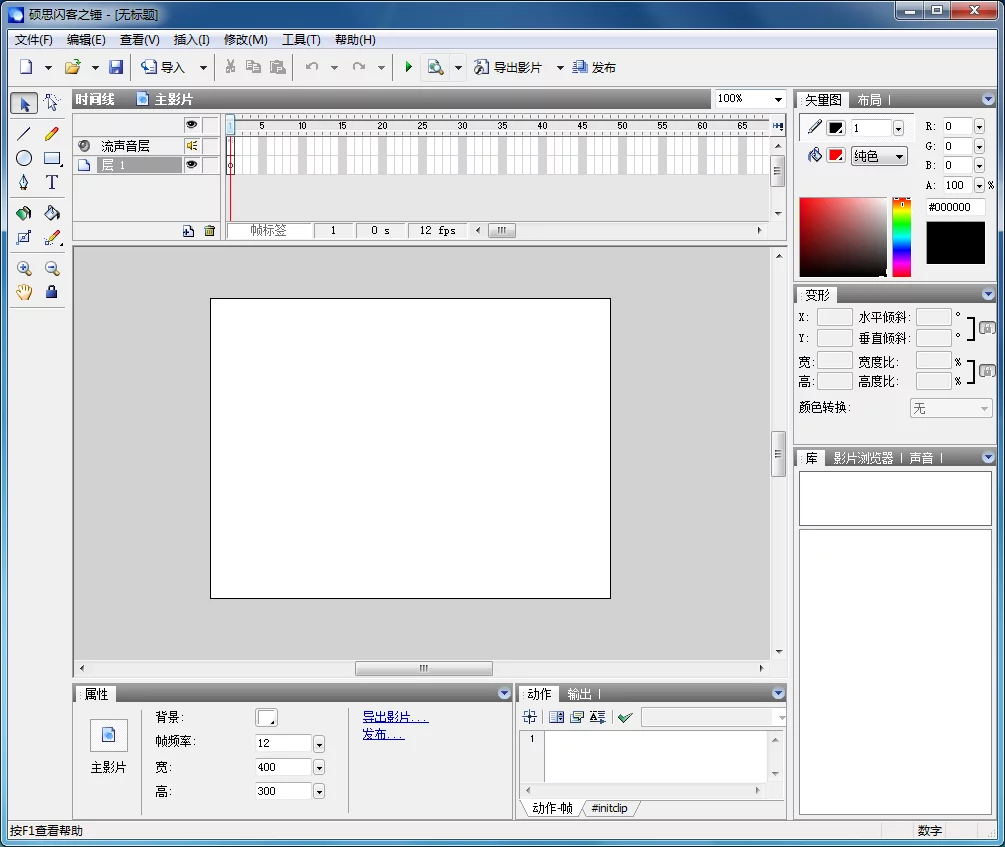Choose the Ellipse drawing tool
This screenshot has width=1005, height=847.
(x=24, y=158)
